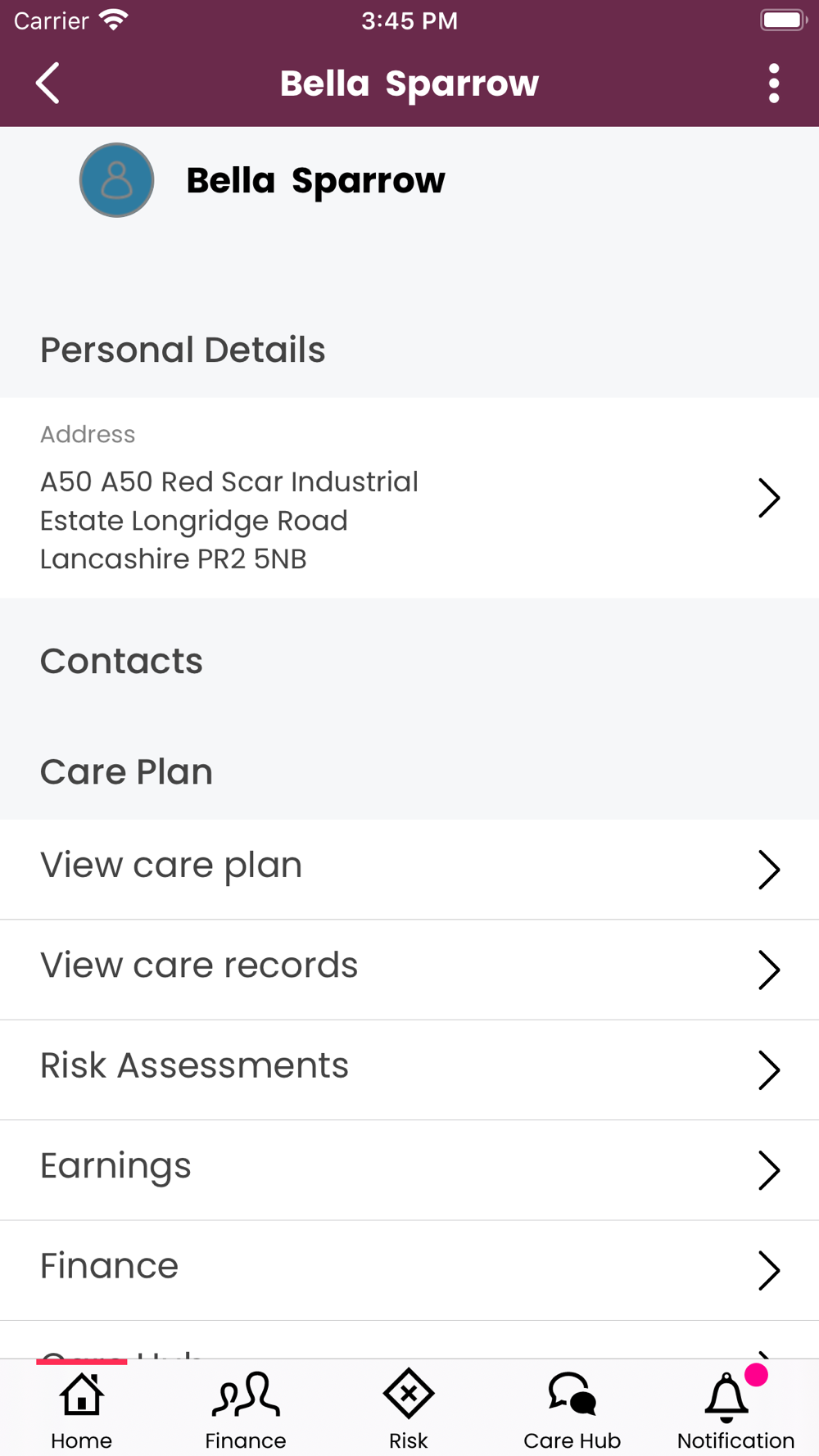Tap the Care Hub chat bubbles icon
Image resolution: width=819 pixels, height=1456 pixels.
[x=572, y=1394]
